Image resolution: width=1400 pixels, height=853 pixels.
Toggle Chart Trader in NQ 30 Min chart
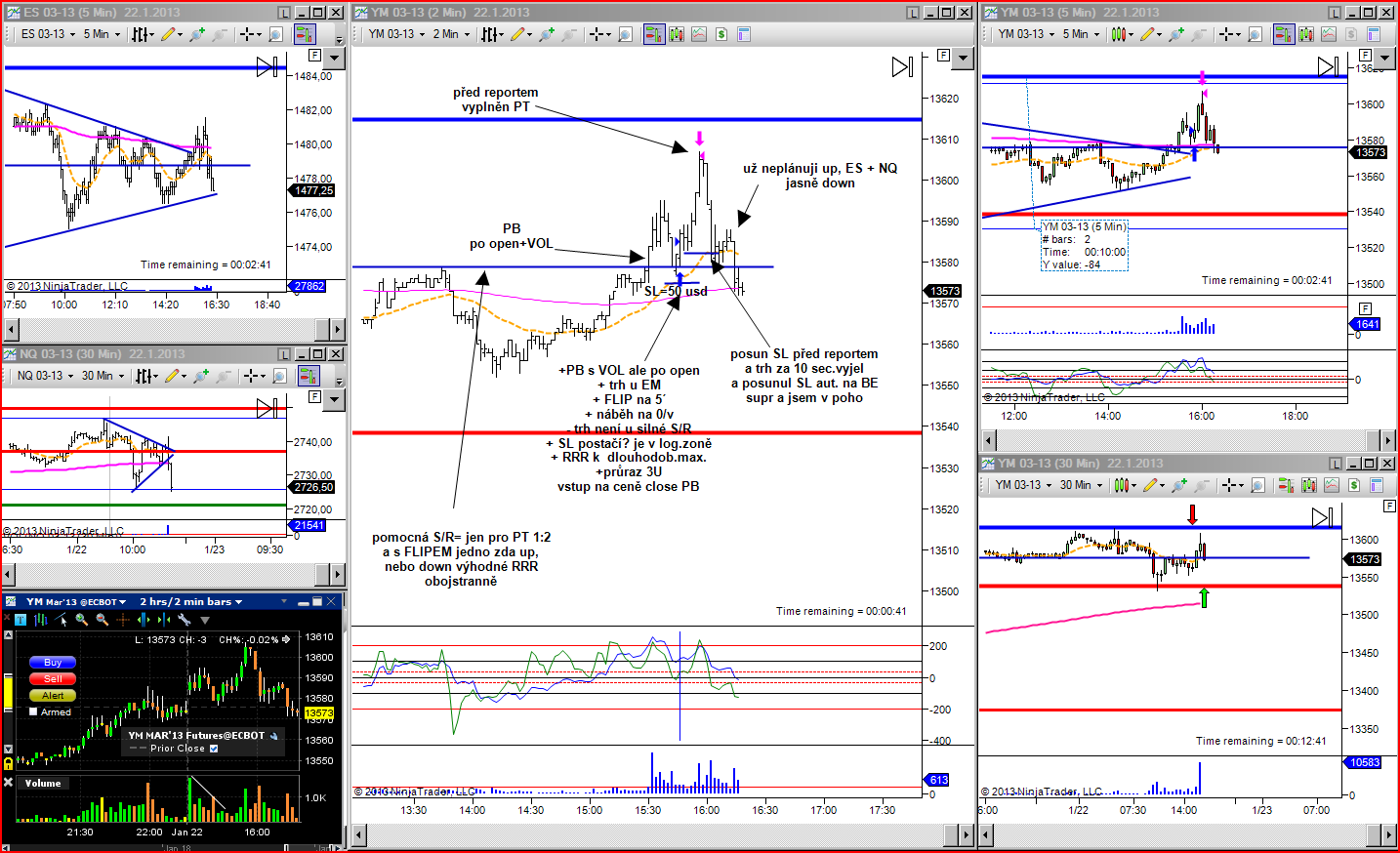tap(309, 376)
